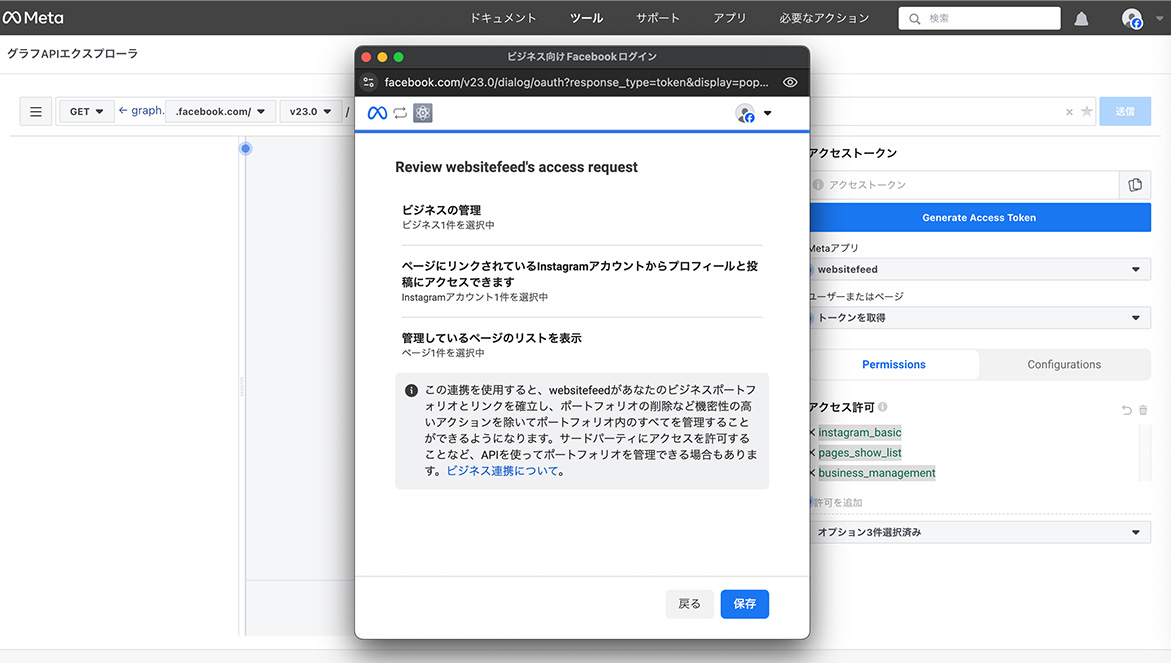Click the star icon to save the query
The width and height of the screenshot is (1171, 663).
pos(1086,112)
